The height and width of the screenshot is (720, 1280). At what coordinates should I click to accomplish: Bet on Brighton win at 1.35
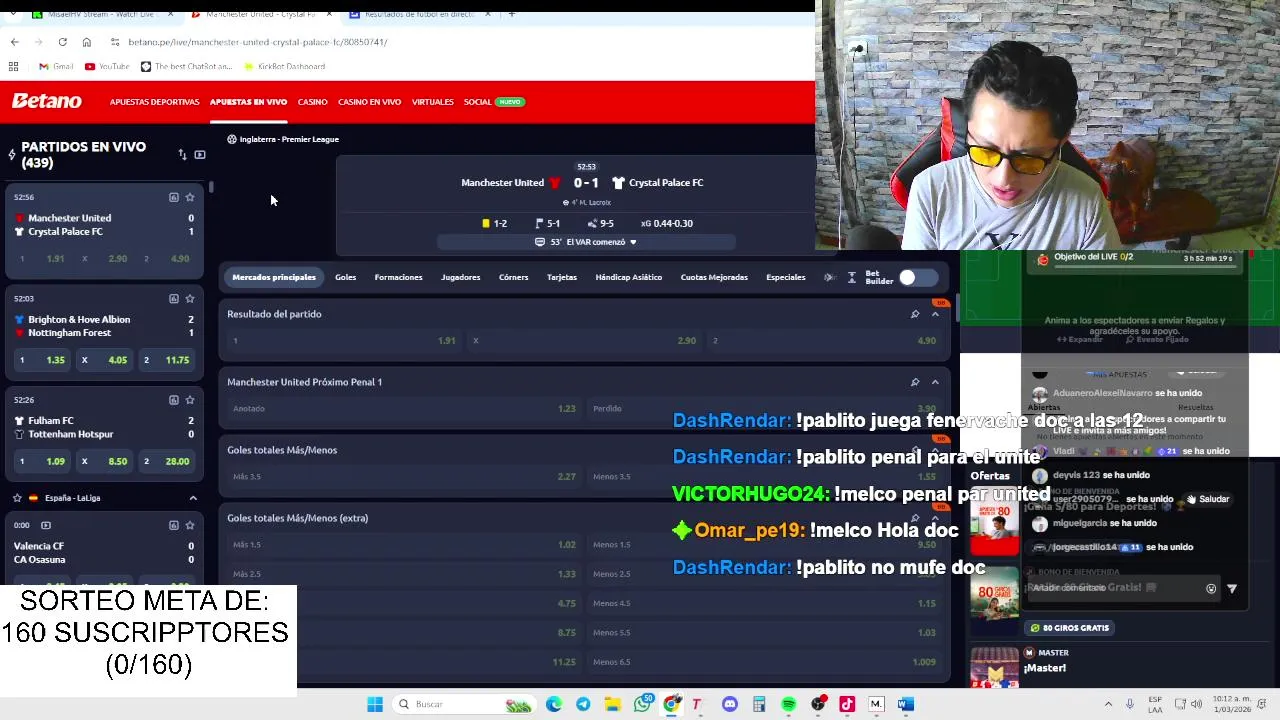[x=40, y=360]
